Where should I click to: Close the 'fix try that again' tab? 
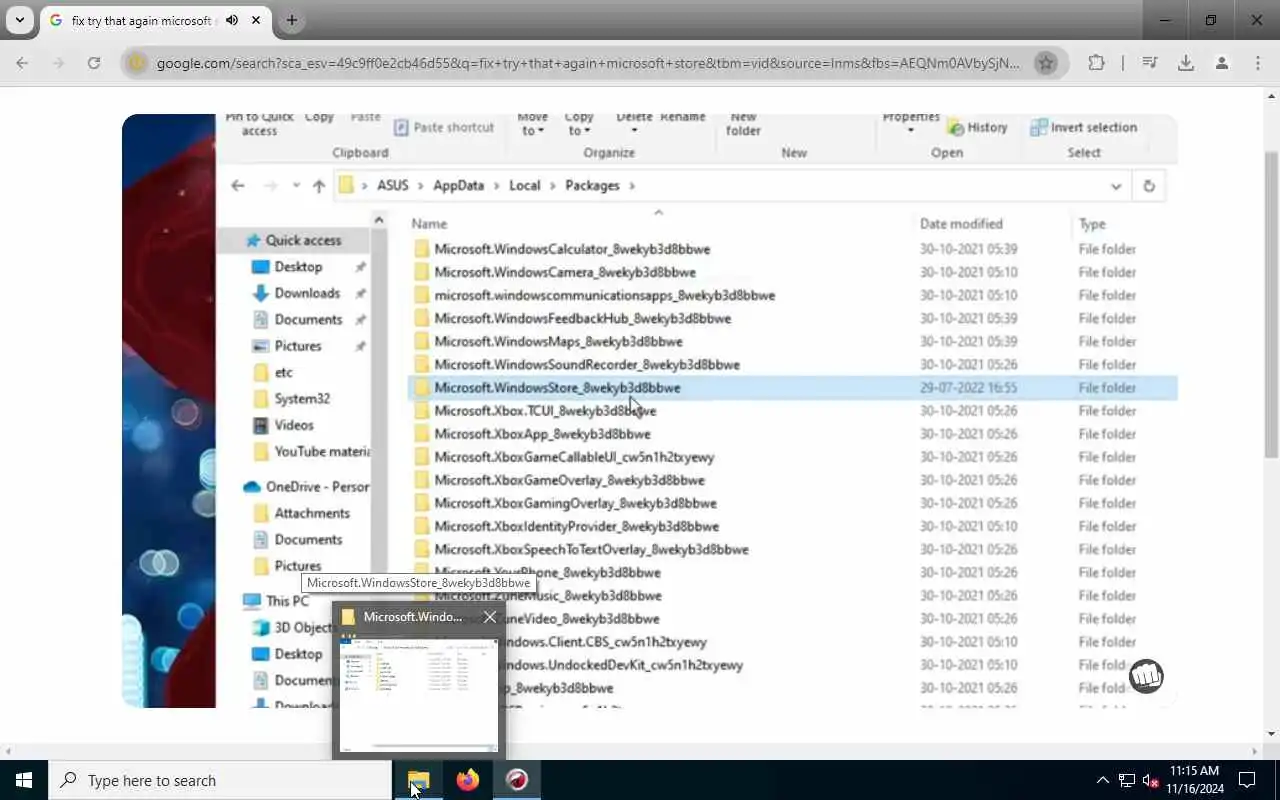[255, 20]
